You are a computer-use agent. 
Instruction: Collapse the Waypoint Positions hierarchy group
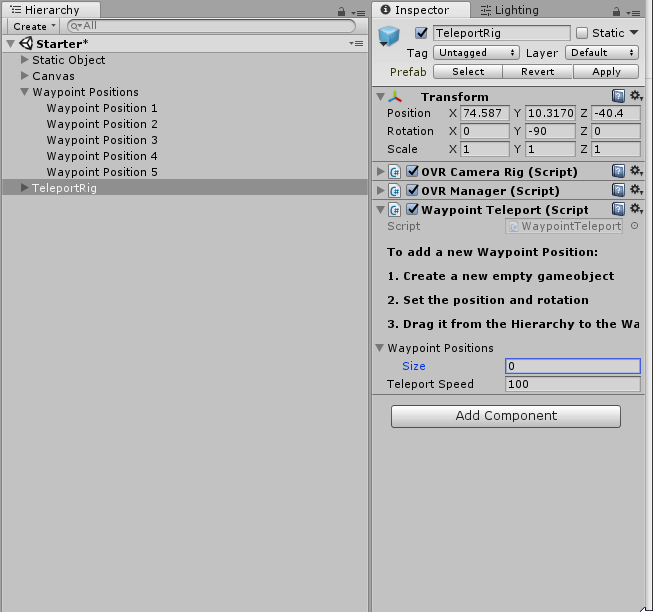point(24,92)
